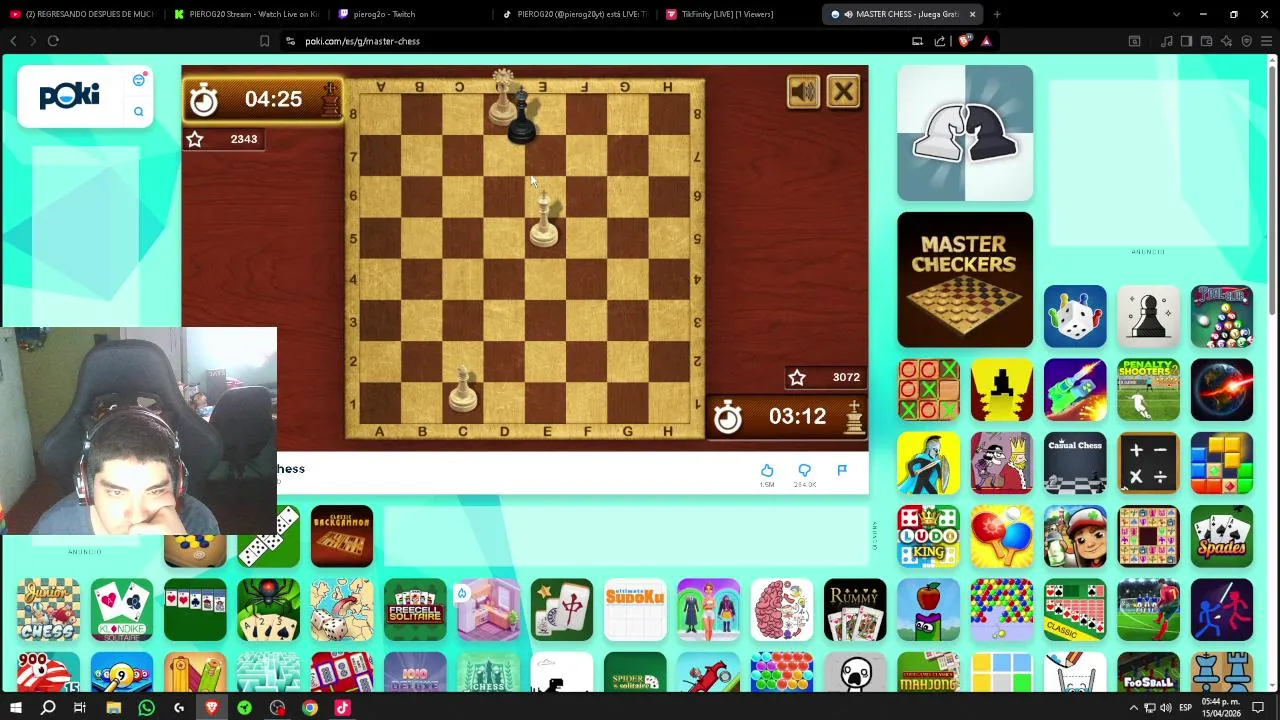The width and height of the screenshot is (1280, 720).
Task: Open the ping pong paddles game icon
Action: point(1002,537)
